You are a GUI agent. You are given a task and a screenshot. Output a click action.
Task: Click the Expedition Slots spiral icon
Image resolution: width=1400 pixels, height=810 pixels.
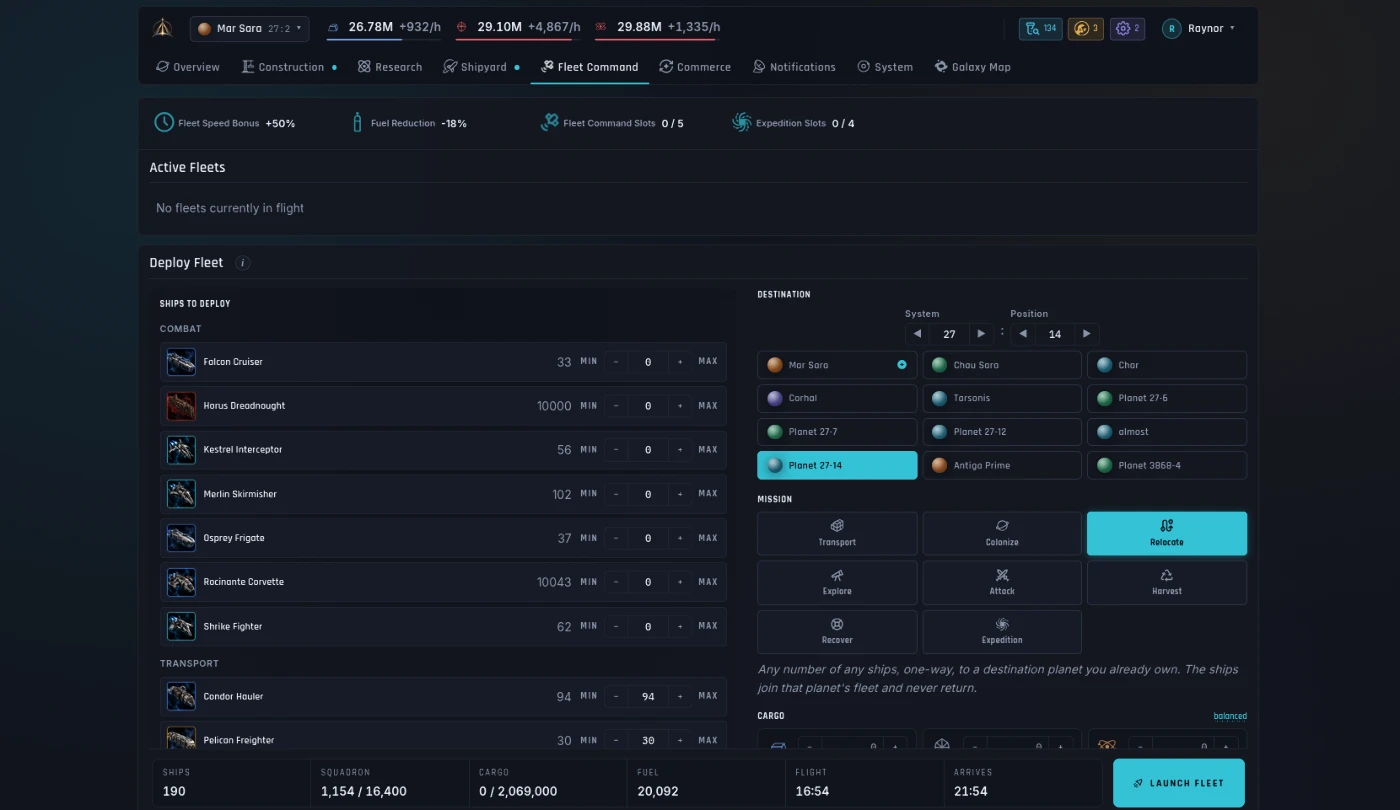coord(741,123)
